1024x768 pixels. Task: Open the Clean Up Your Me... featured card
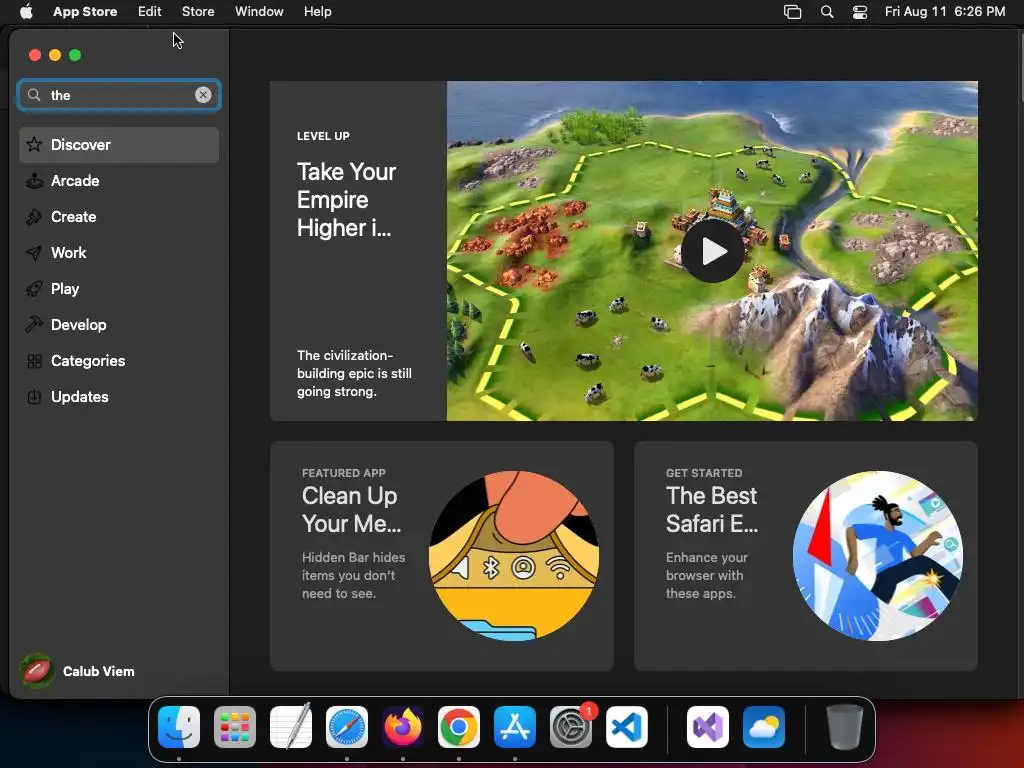click(x=441, y=556)
